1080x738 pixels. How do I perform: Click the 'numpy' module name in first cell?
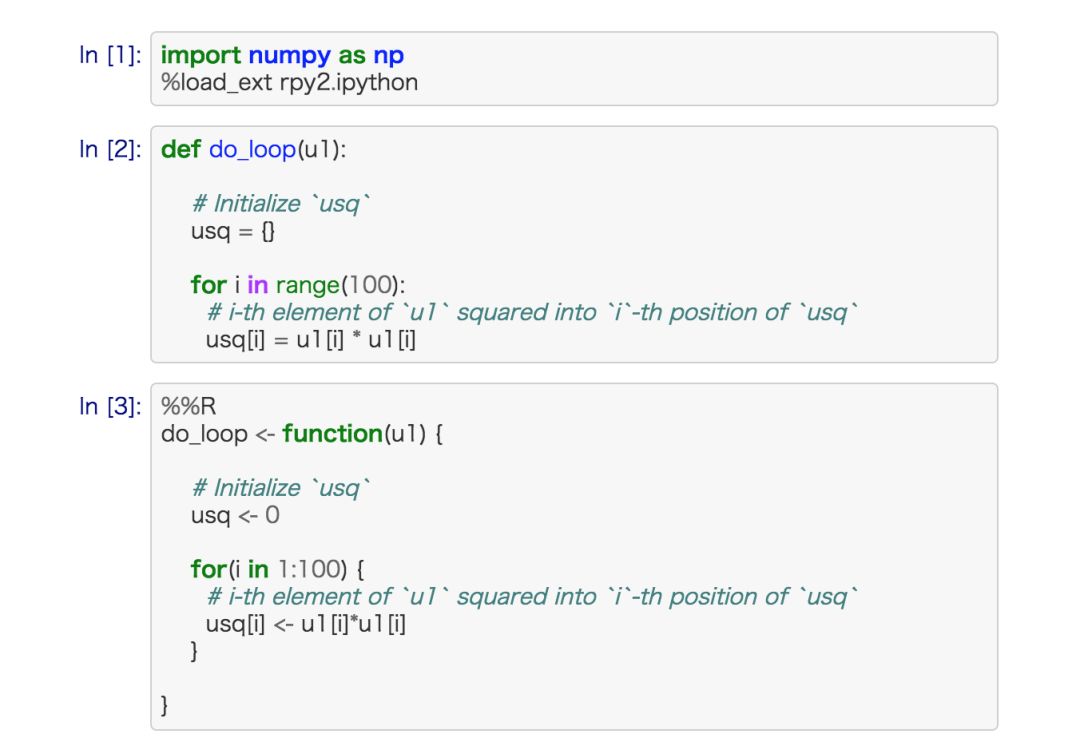tap(289, 56)
